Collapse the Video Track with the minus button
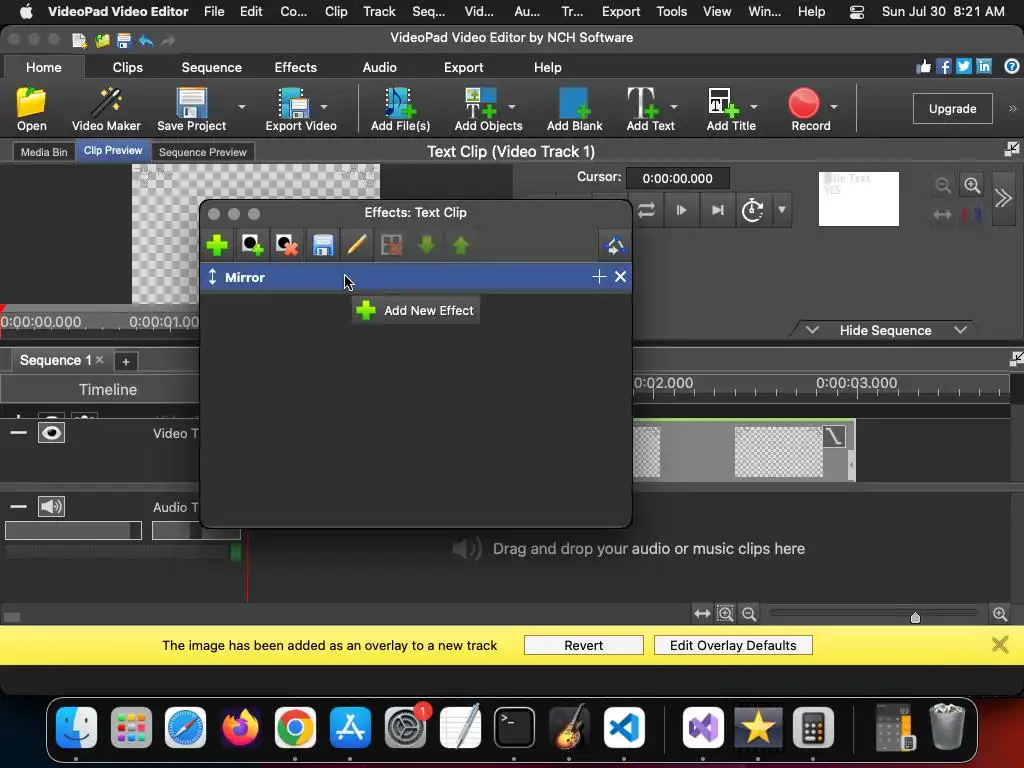The image size is (1024, 768). [18, 433]
